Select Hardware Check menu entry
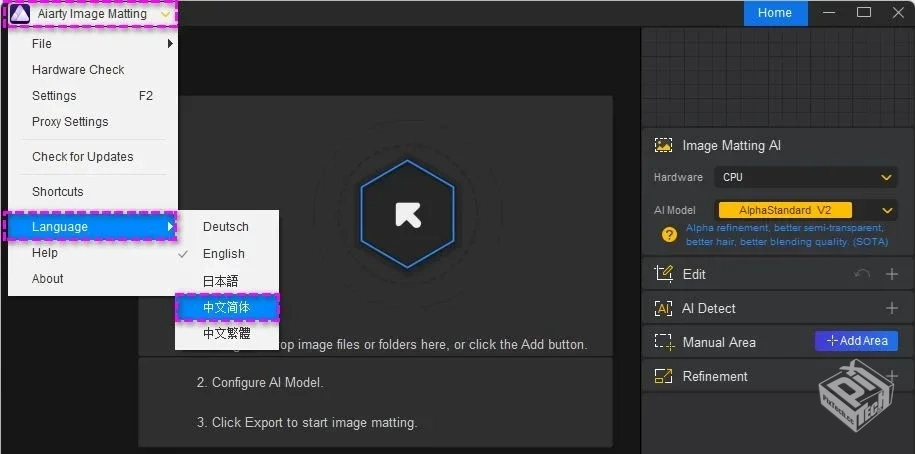 pyautogui.click(x=93, y=69)
